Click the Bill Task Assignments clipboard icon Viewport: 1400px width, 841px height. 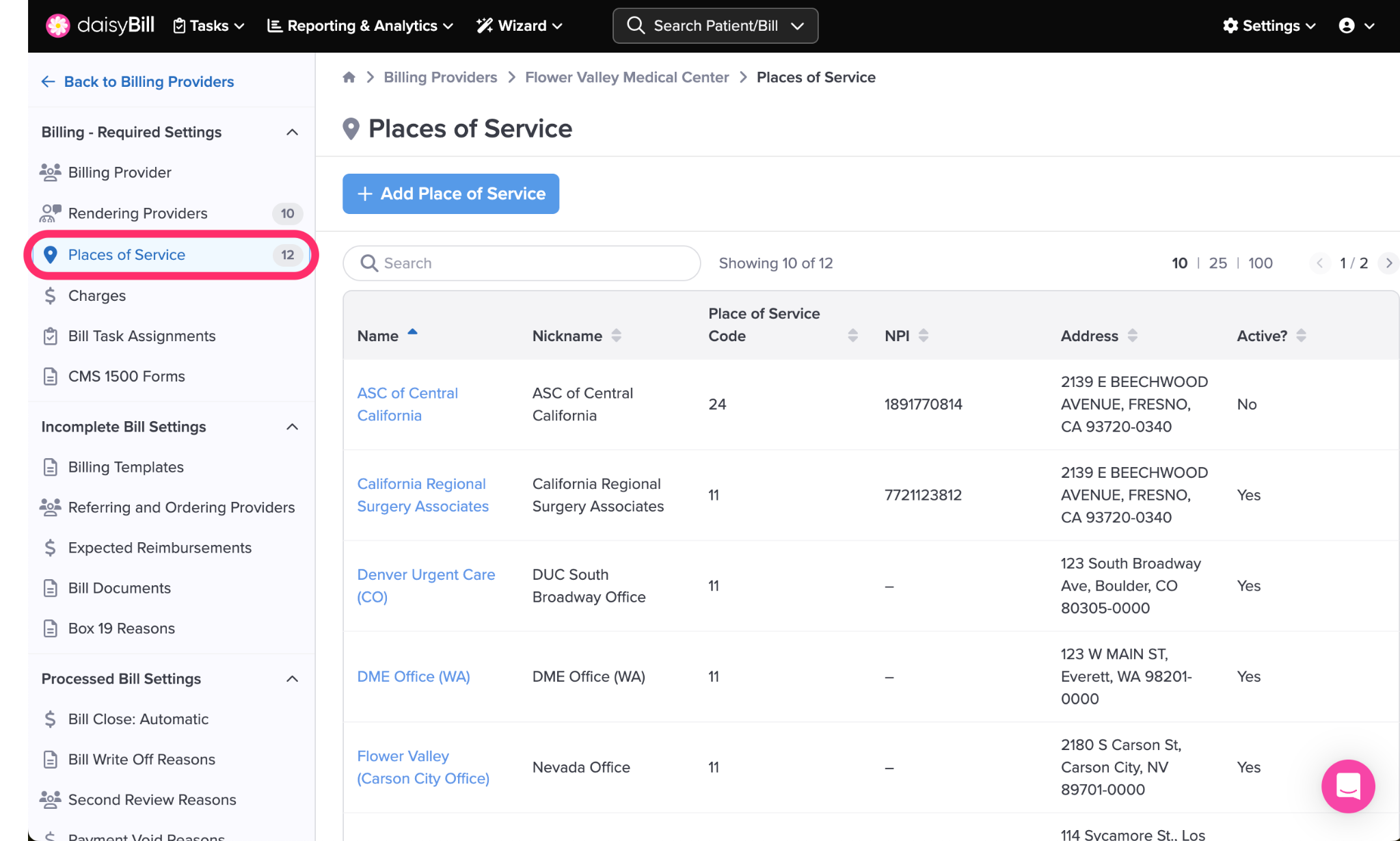[50, 336]
